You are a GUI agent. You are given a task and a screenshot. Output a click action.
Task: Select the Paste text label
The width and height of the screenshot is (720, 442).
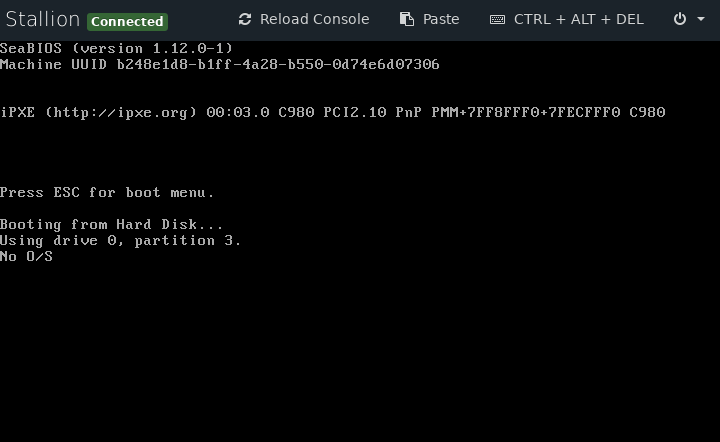[441, 19]
